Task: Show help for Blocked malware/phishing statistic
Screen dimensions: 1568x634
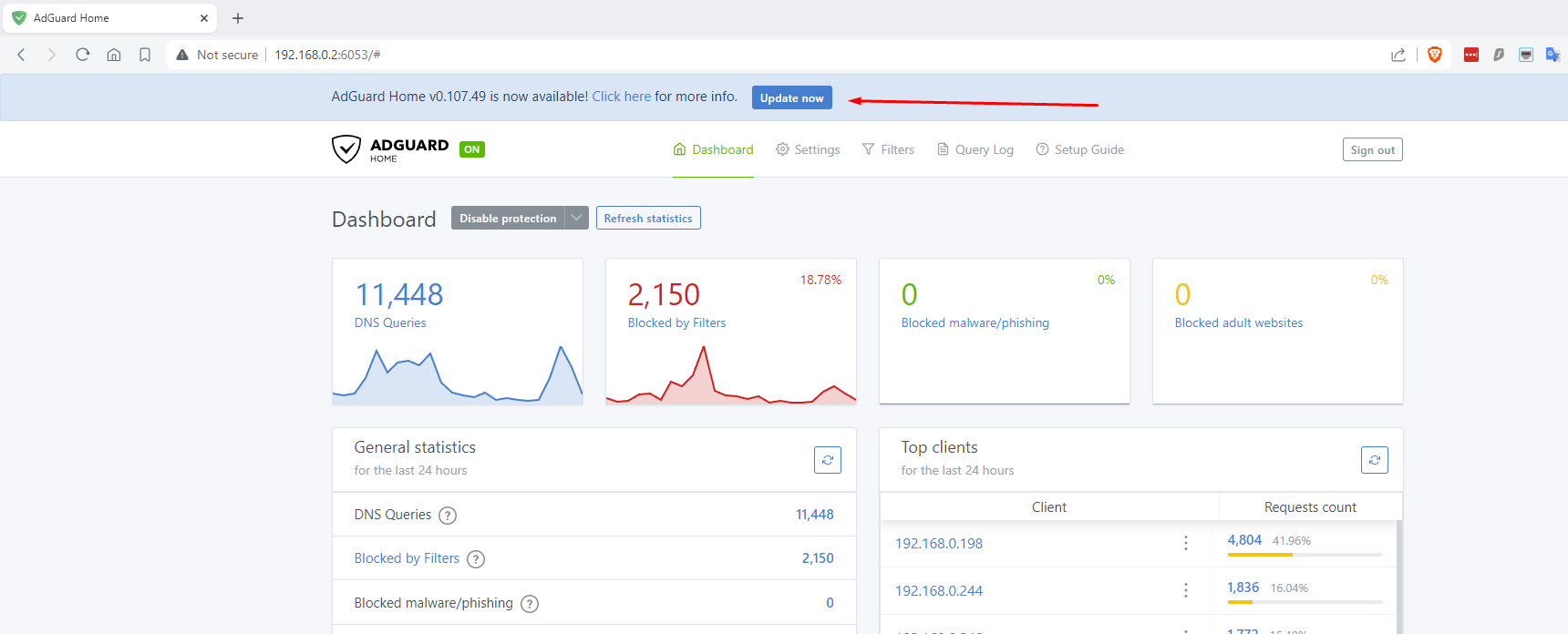Action: (x=530, y=604)
